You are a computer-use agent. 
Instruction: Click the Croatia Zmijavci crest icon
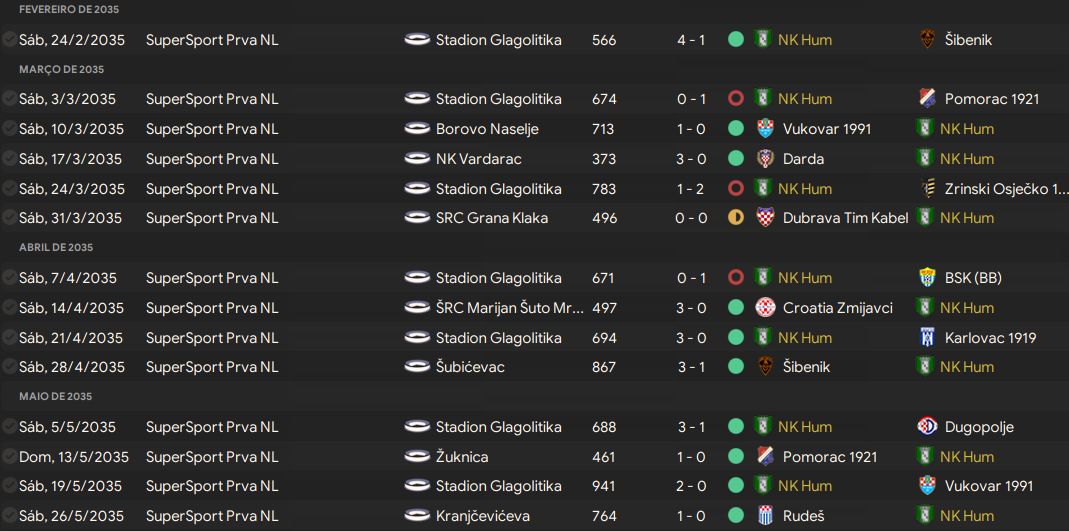[765, 307]
